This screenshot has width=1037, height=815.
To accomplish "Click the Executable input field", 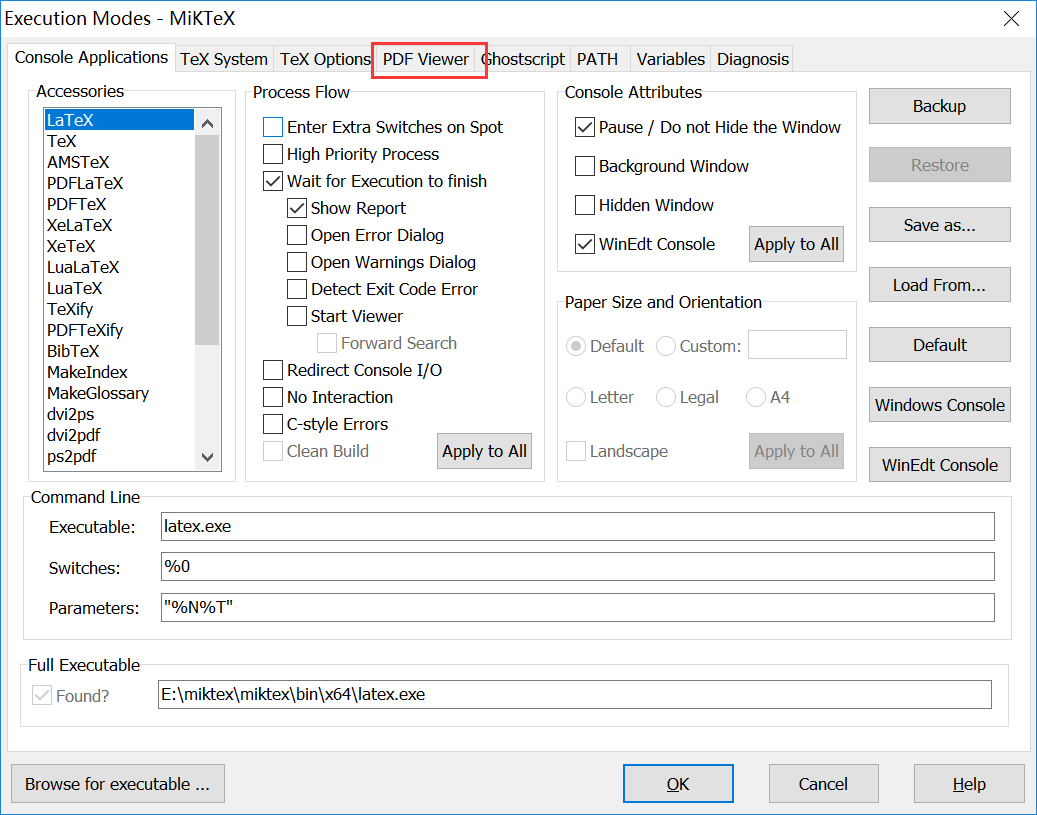I will pos(577,527).
